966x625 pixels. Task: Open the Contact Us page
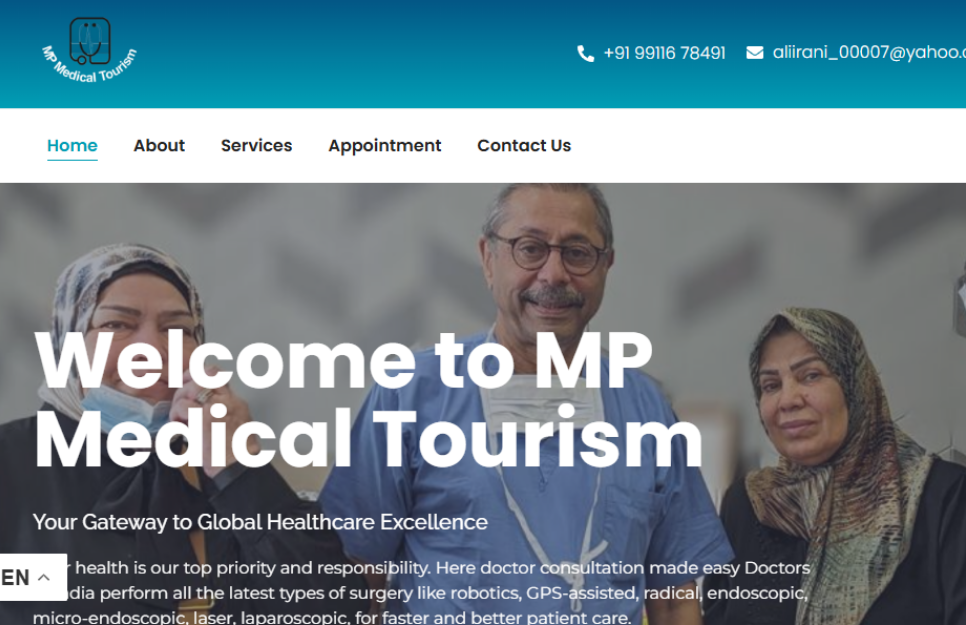(x=524, y=145)
